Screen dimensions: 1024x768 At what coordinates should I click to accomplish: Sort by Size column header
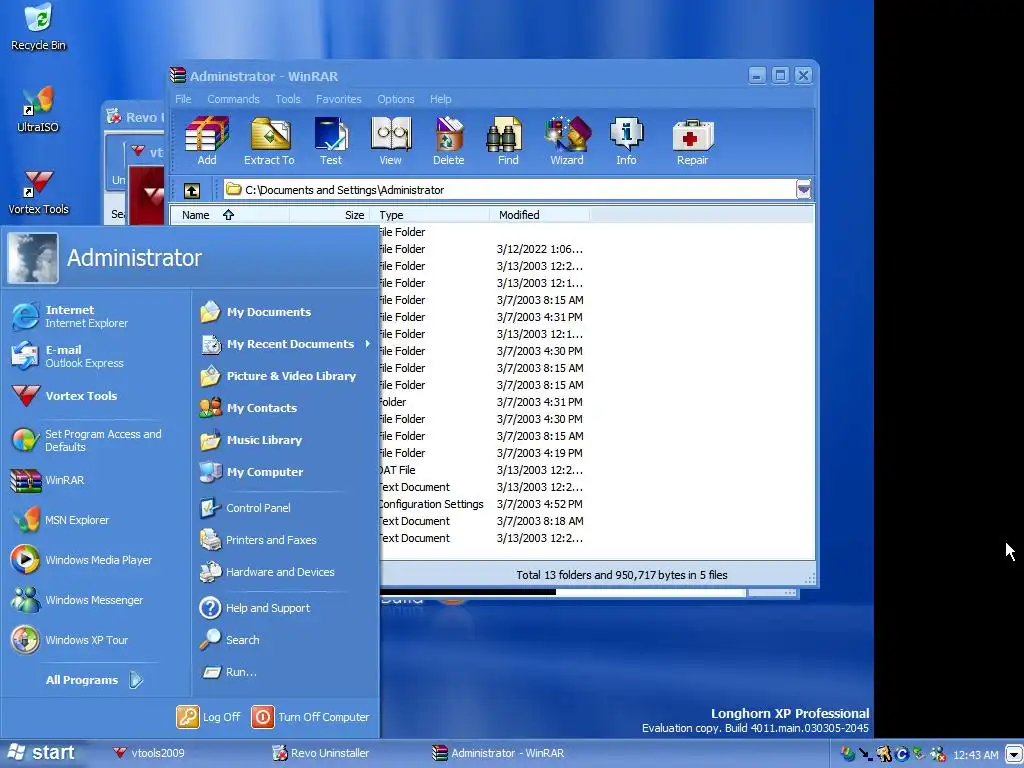tap(329, 215)
